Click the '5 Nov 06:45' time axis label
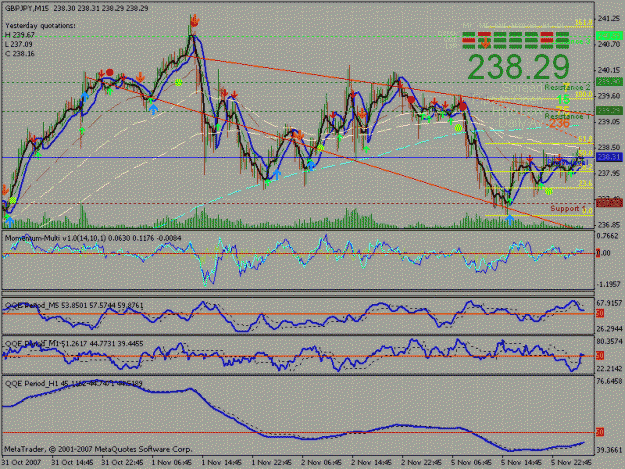This screenshot has width=625, height=469. coord(472,462)
